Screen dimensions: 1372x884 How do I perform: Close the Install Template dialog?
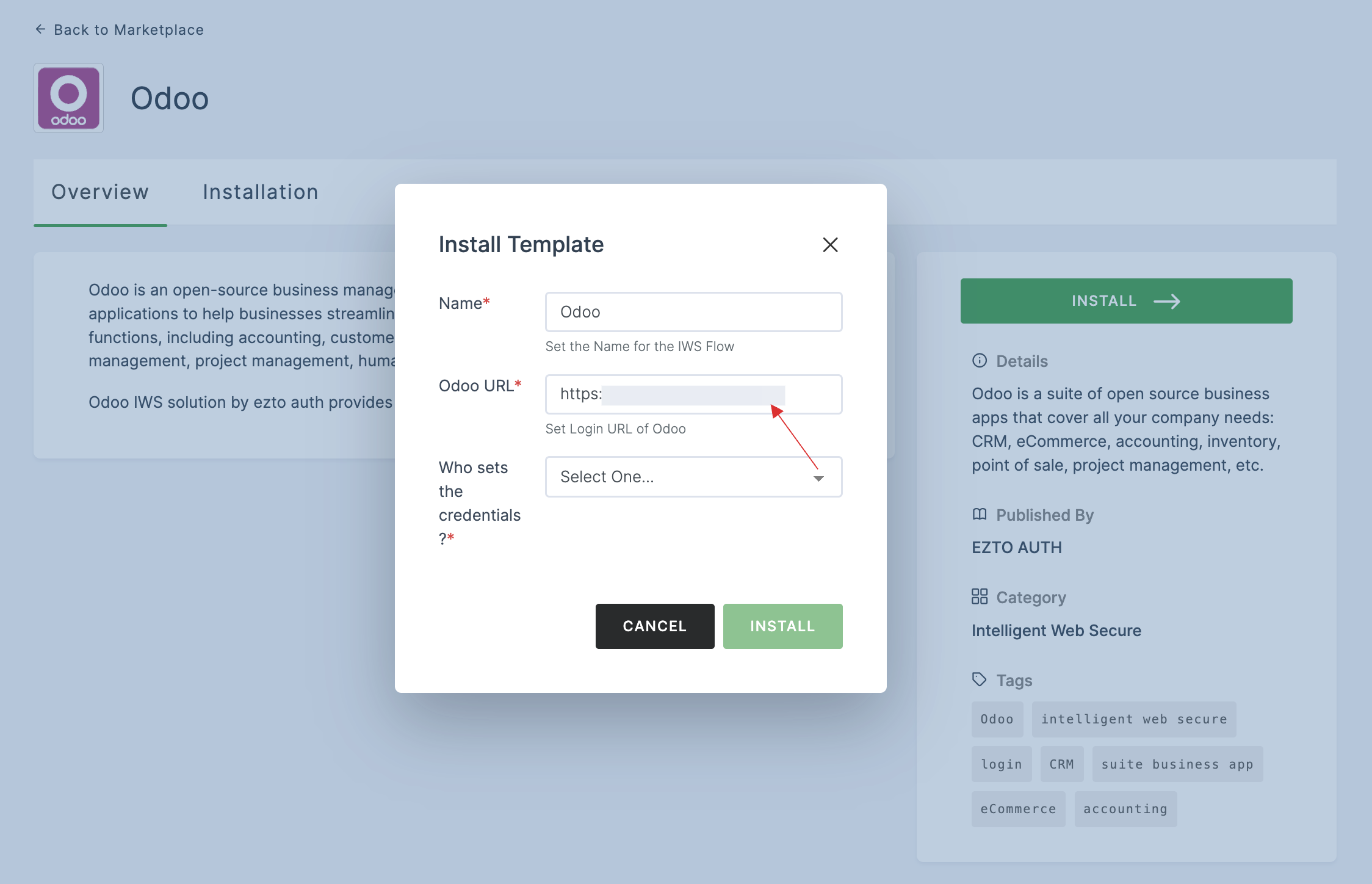[x=830, y=244]
